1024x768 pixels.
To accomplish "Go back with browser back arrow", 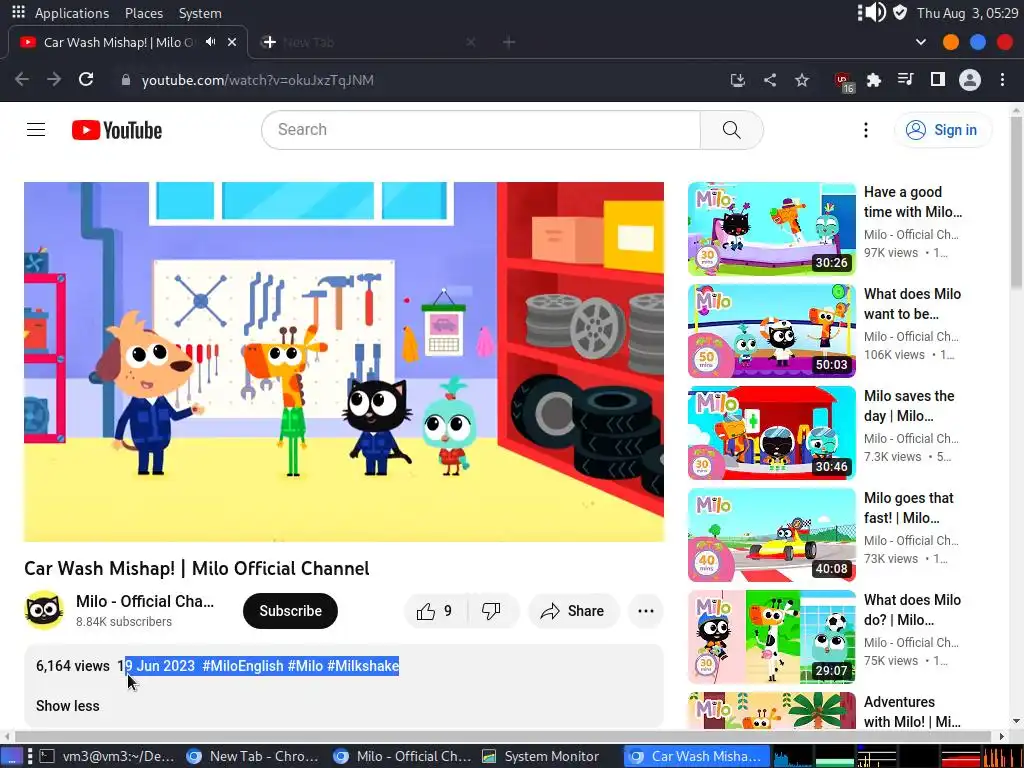I will pyautogui.click(x=22, y=80).
